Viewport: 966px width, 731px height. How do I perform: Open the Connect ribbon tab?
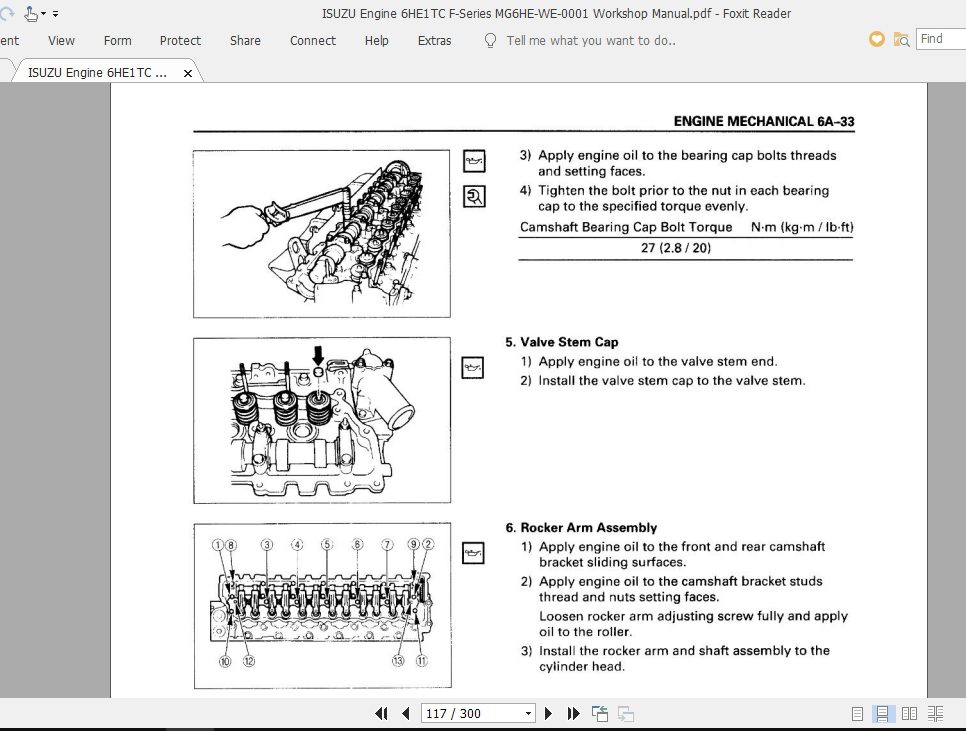click(x=313, y=41)
